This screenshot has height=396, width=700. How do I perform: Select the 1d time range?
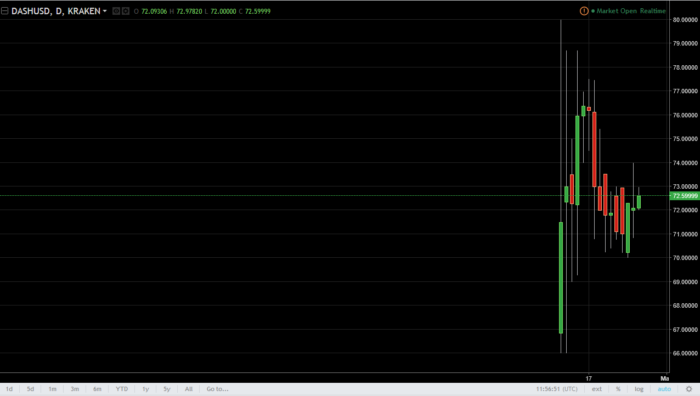coord(9,389)
